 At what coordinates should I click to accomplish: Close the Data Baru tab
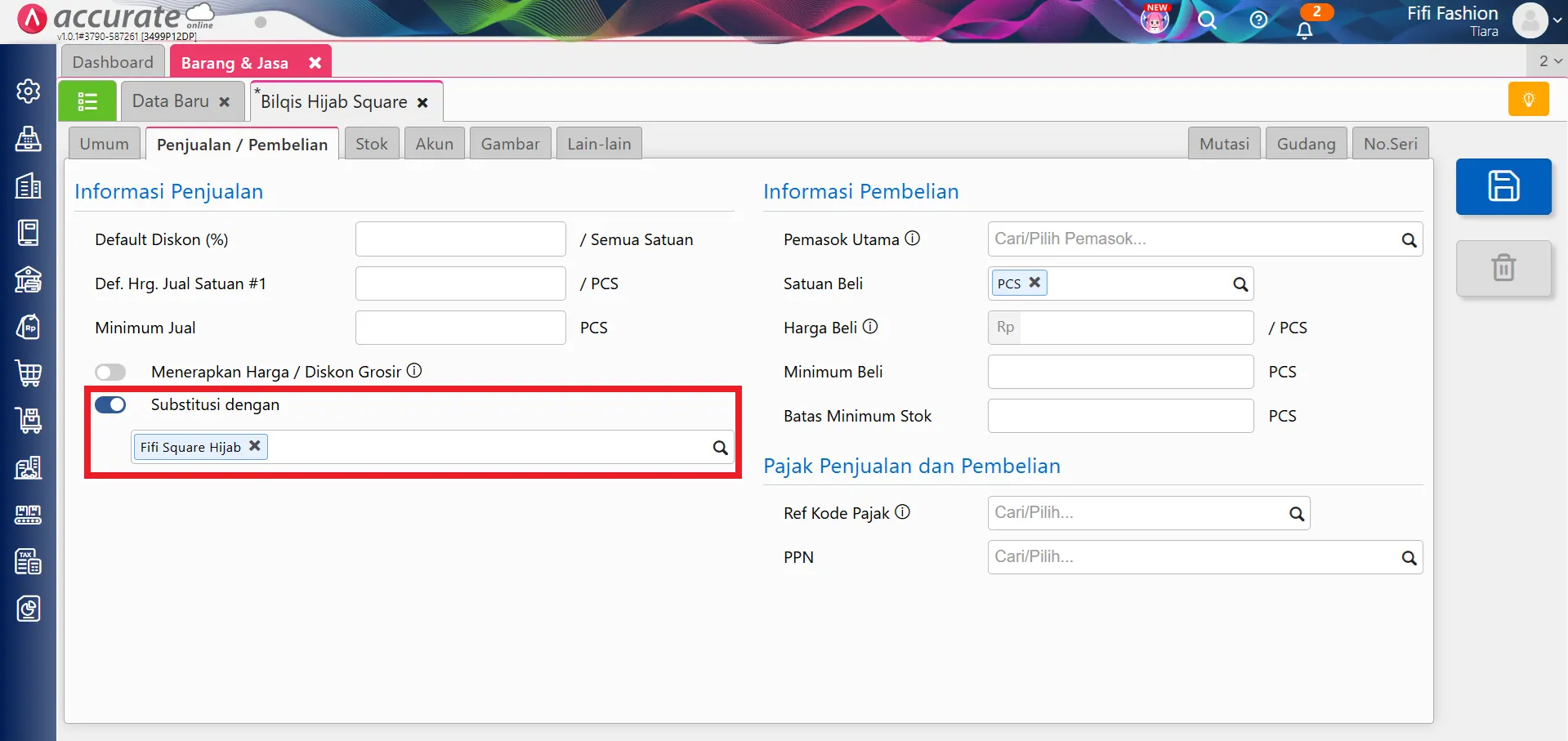tap(225, 102)
